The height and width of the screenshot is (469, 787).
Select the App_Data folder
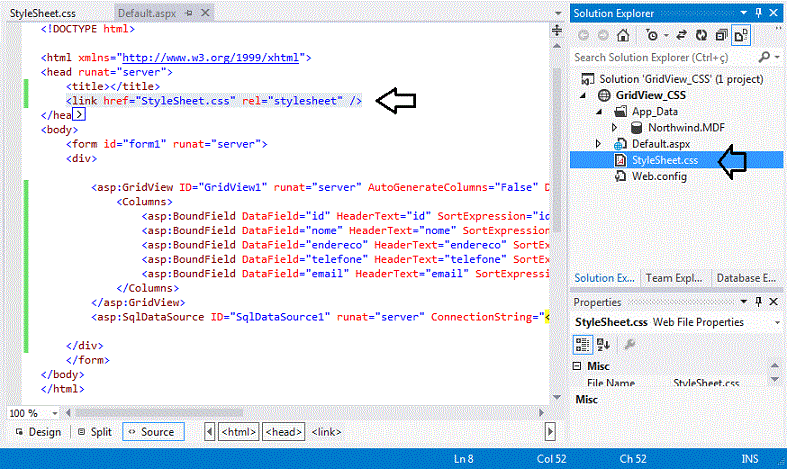[x=654, y=111]
